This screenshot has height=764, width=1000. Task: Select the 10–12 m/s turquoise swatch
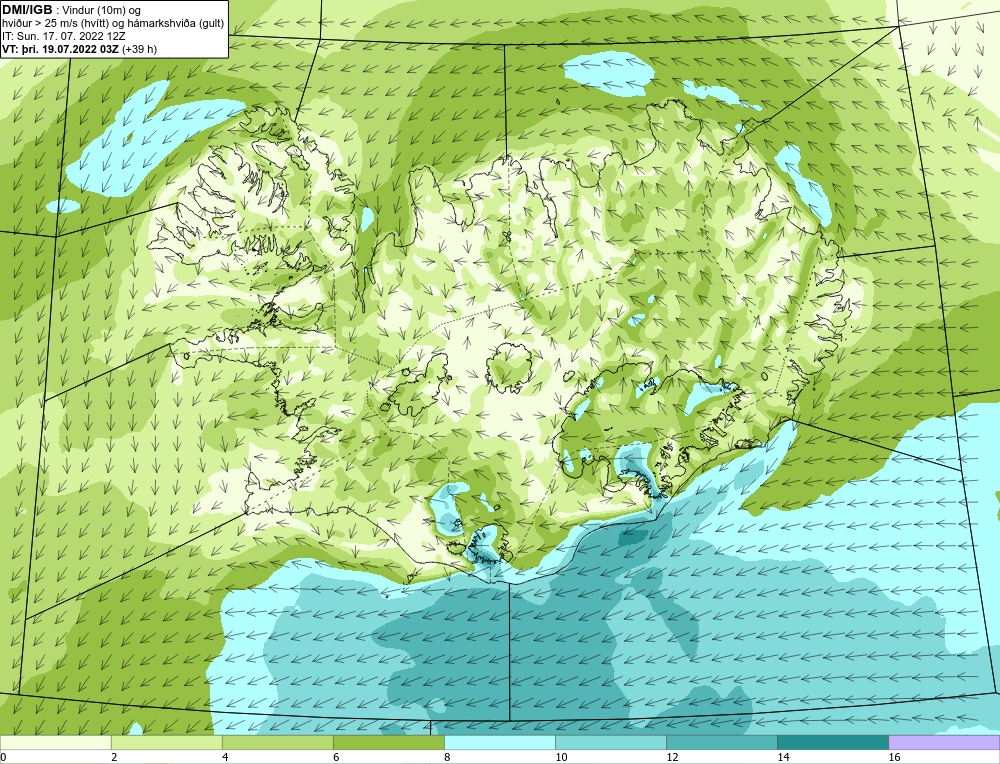(x=610, y=742)
